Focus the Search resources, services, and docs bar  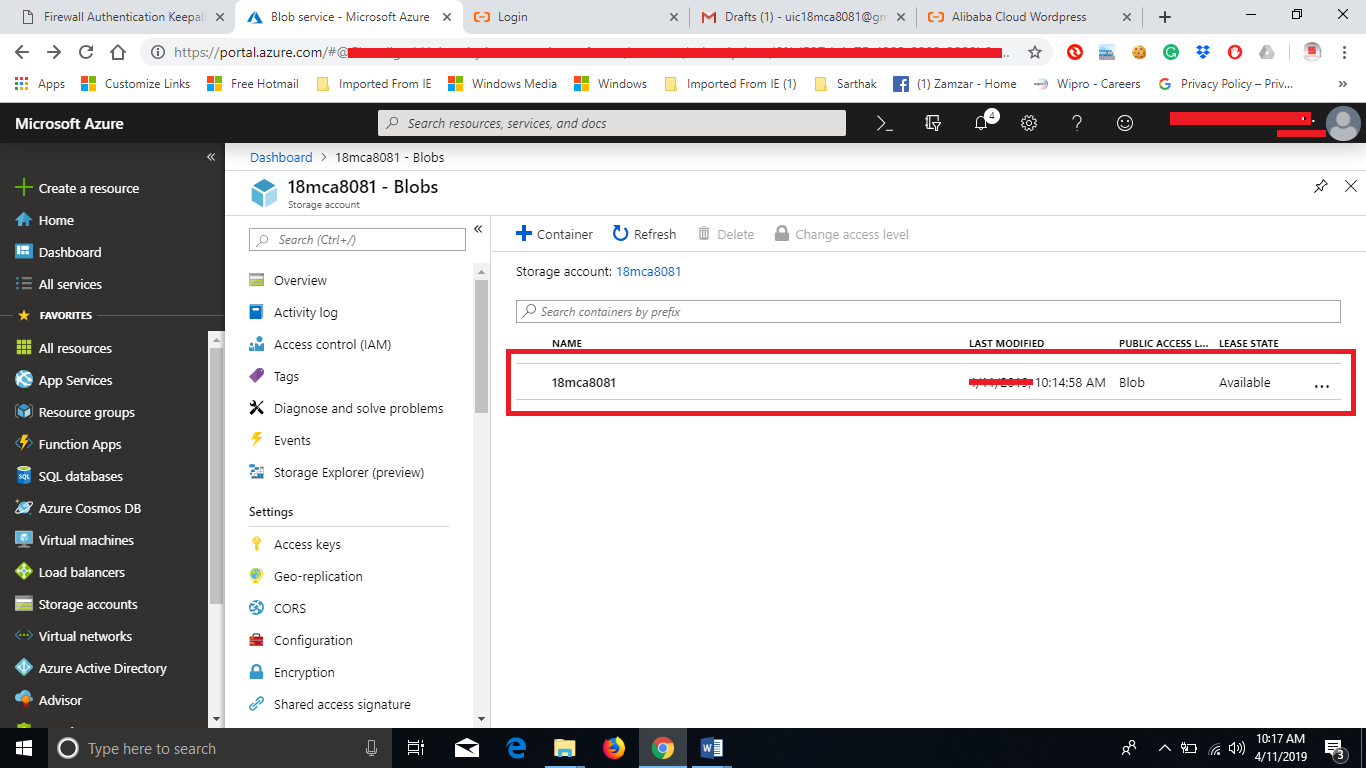point(612,123)
